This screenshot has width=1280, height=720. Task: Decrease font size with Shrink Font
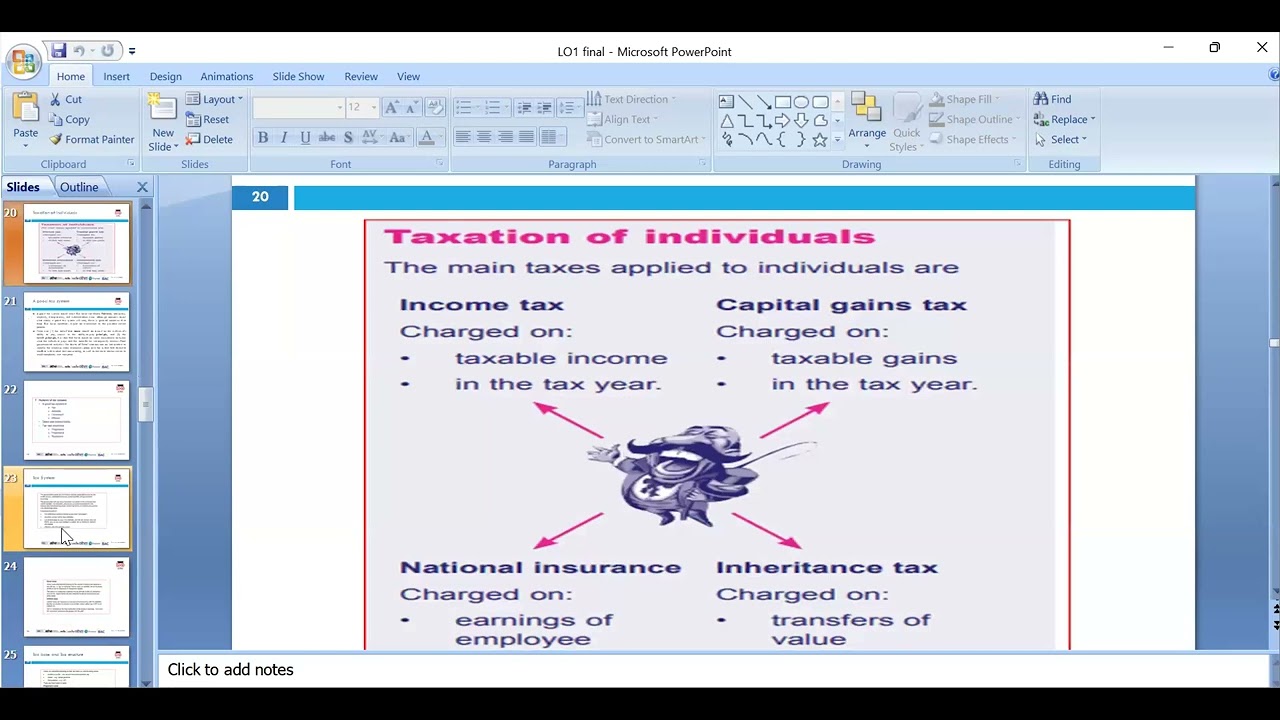point(411,107)
